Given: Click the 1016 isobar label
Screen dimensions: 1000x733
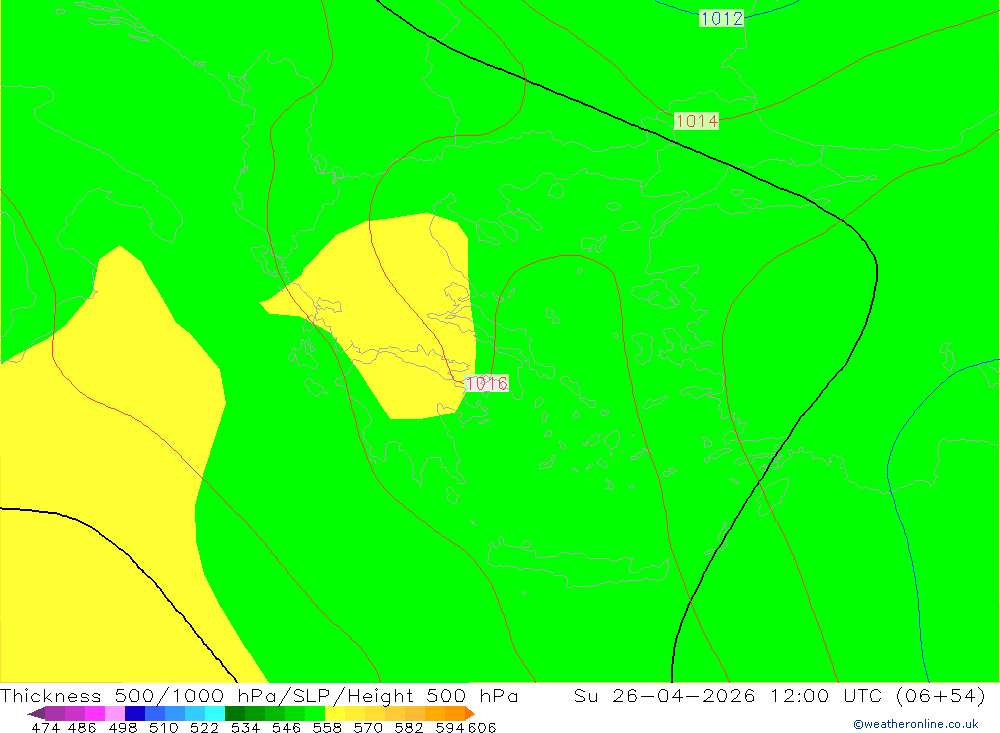Looking at the screenshot, I should coord(487,383).
